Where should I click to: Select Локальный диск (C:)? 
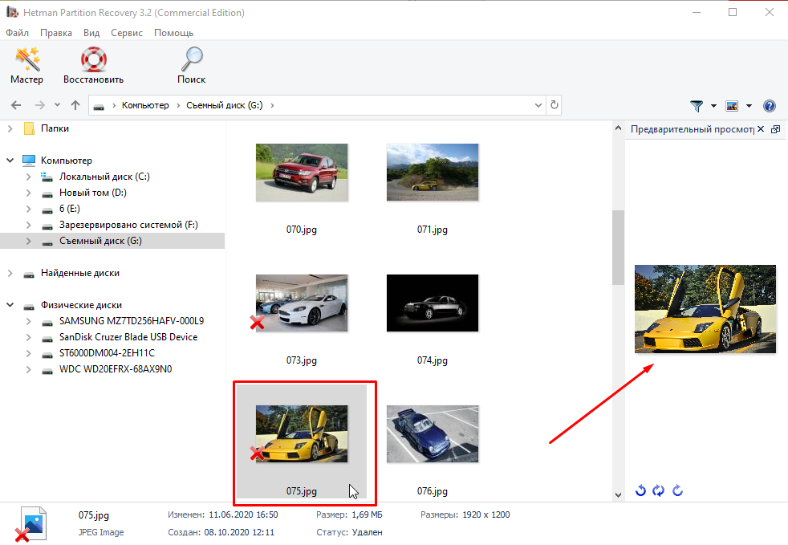[105, 176]
